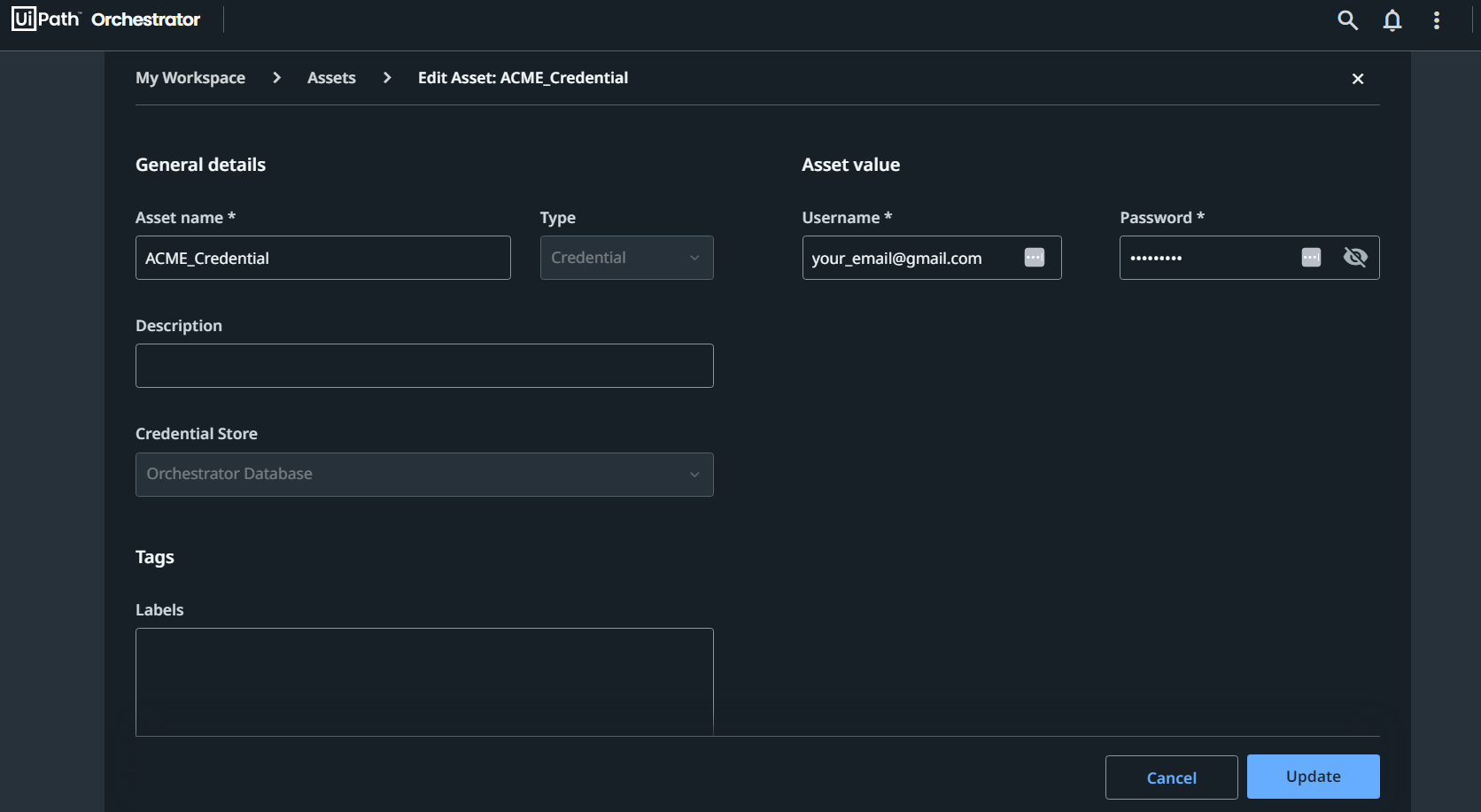
Task: Focus the empty Description field
Action: coord(424,365)
